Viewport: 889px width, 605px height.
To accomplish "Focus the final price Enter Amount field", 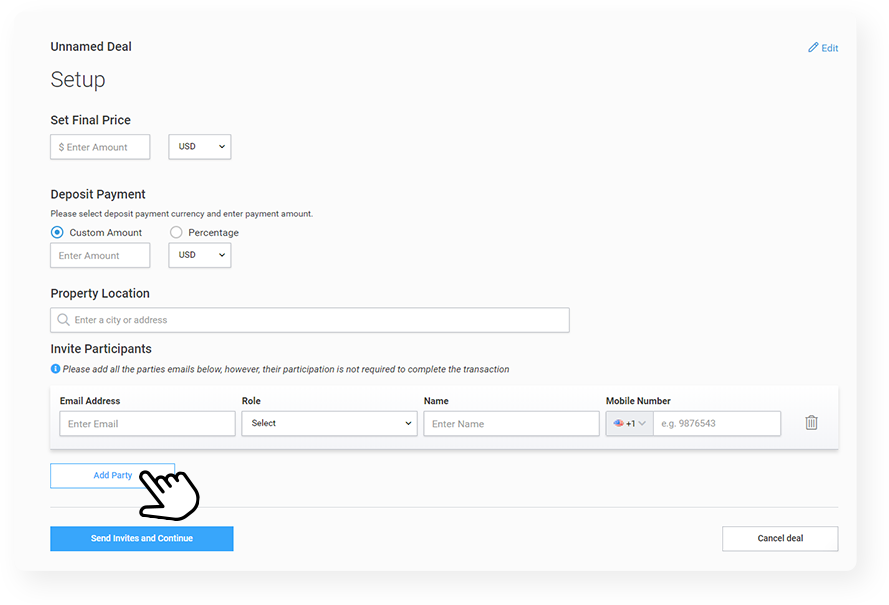I will click(100, 147).
